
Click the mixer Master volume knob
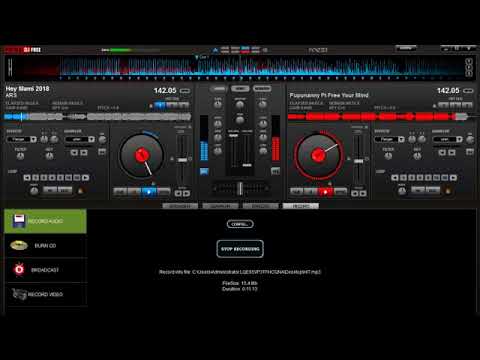pyautogui.click(x=240, y=105)
